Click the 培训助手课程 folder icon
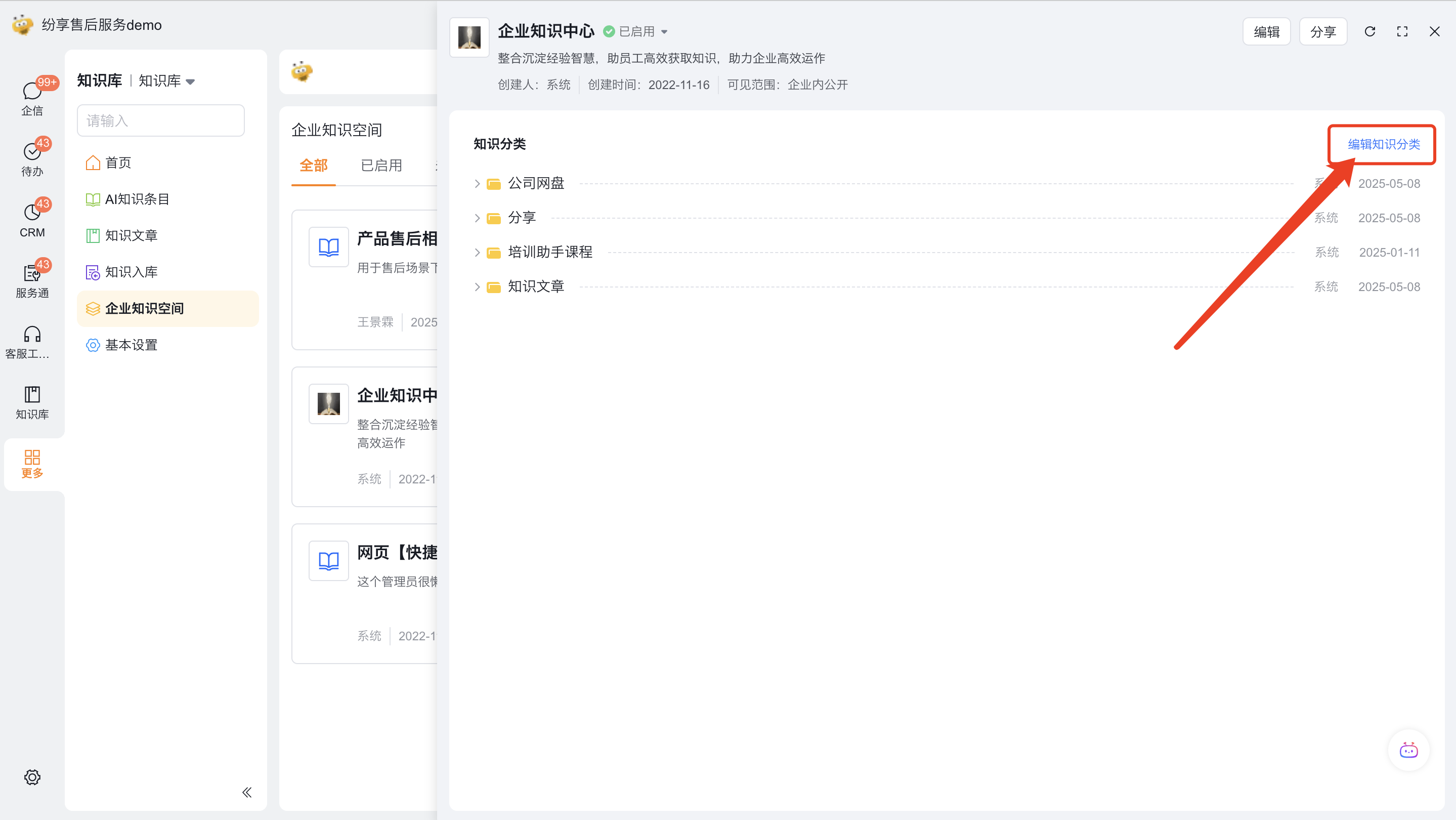This screenshot has height=820, width=1456. [x=493, y=253]
